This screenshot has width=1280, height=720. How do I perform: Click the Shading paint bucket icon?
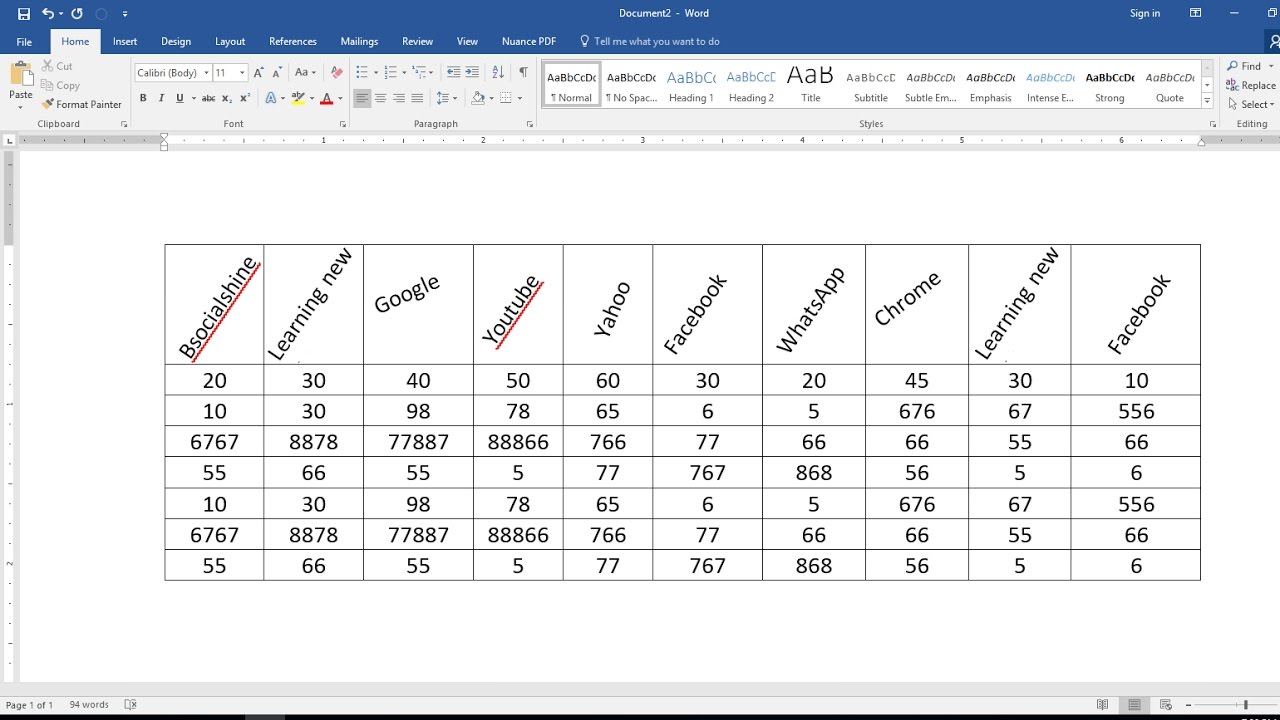(479, 98)
